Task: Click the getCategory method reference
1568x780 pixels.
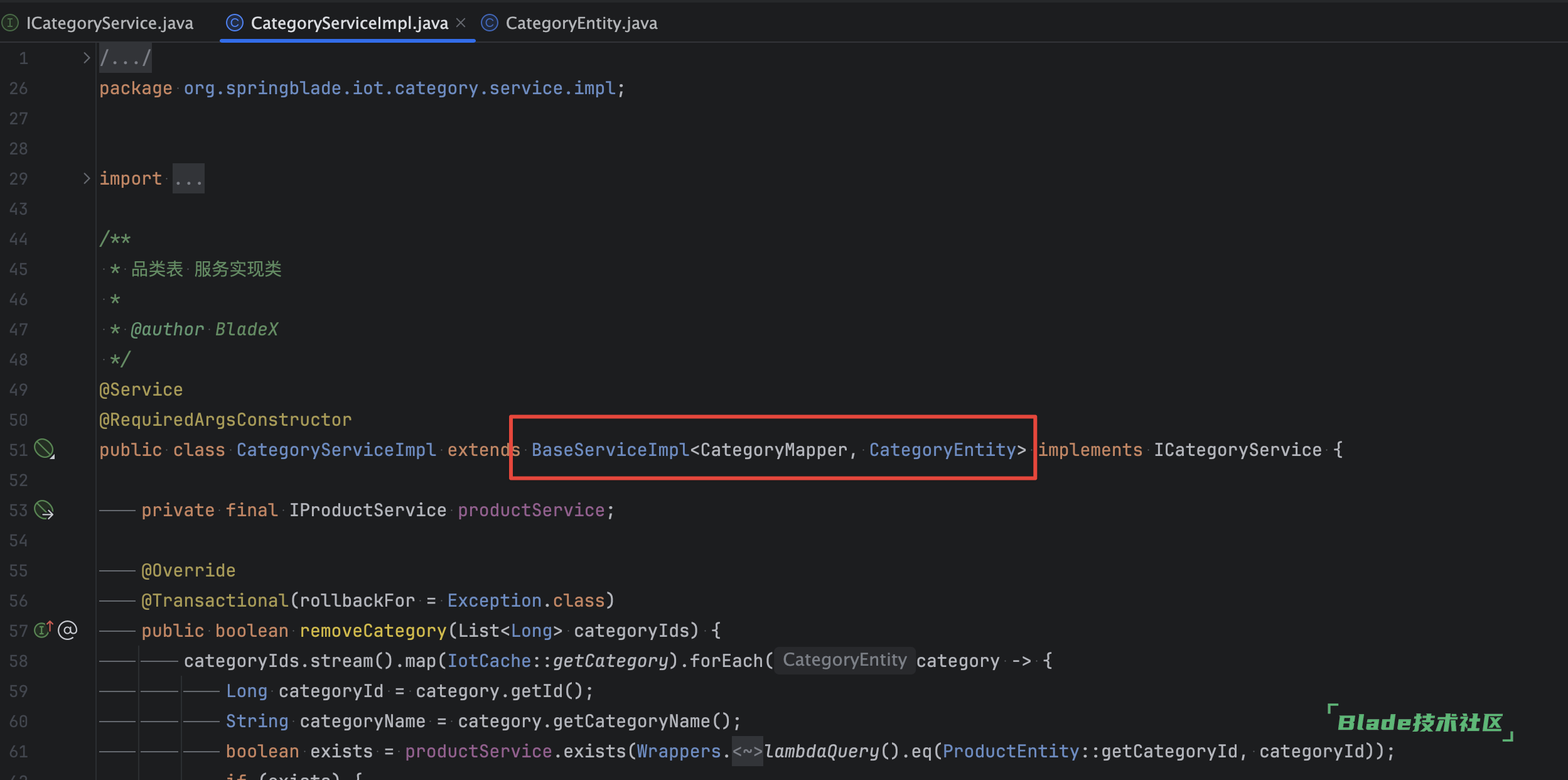Action: coord(610,661)
